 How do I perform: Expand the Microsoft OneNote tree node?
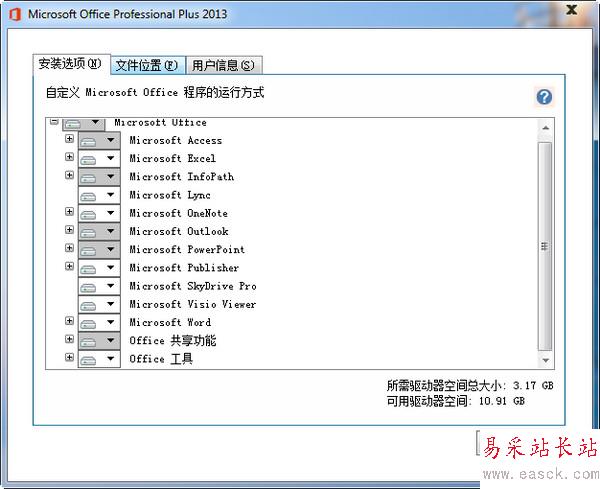tap(69, 211)
